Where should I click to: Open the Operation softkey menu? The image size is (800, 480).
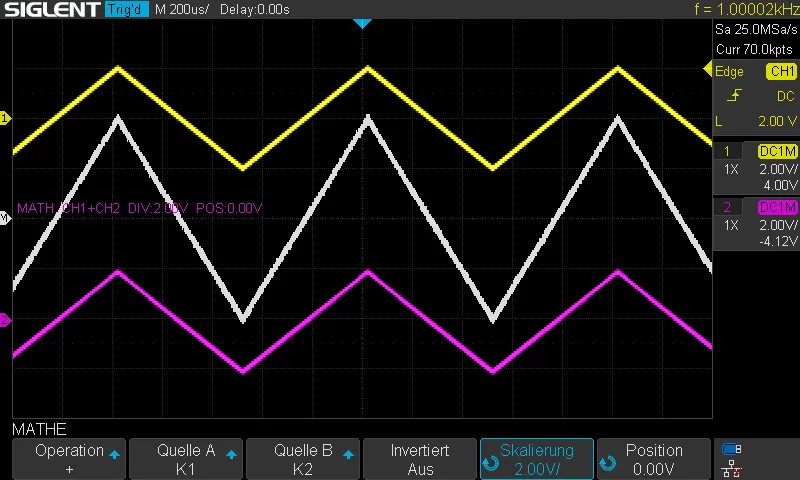[69, 459]
